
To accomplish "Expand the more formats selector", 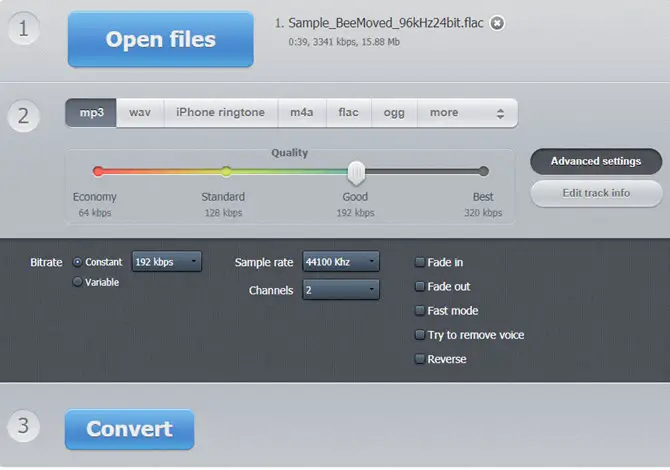I will click(x=467, y=113).
